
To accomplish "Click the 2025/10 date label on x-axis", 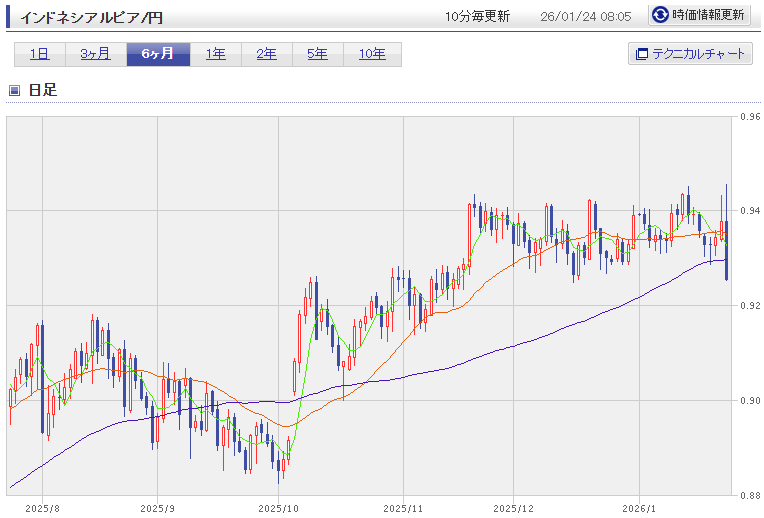I will [x=277, y=508].
